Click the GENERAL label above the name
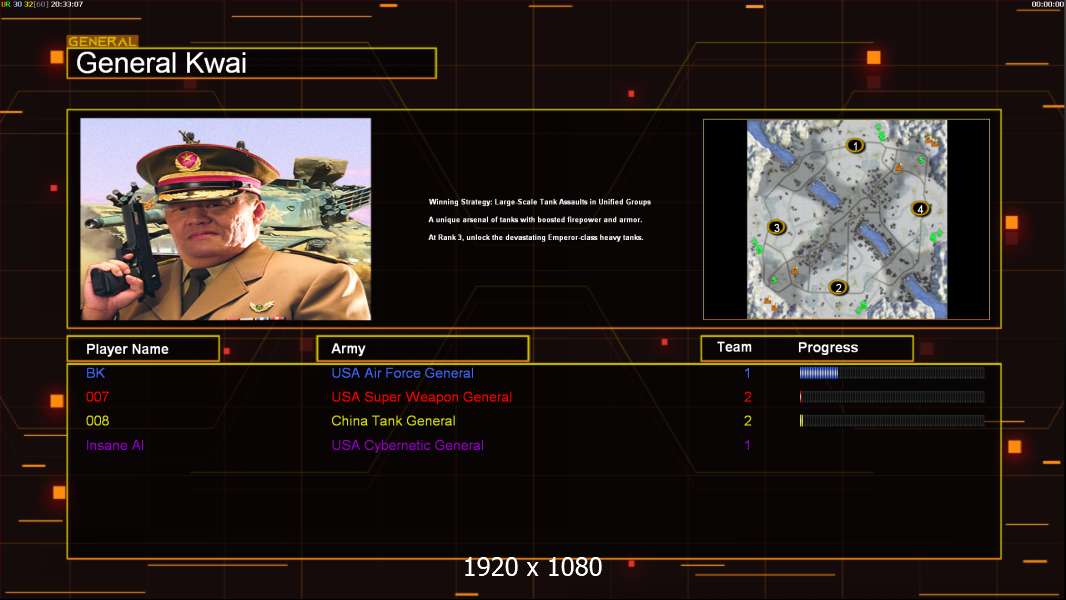Viewport: 1066px width, 600px height. 103,41
